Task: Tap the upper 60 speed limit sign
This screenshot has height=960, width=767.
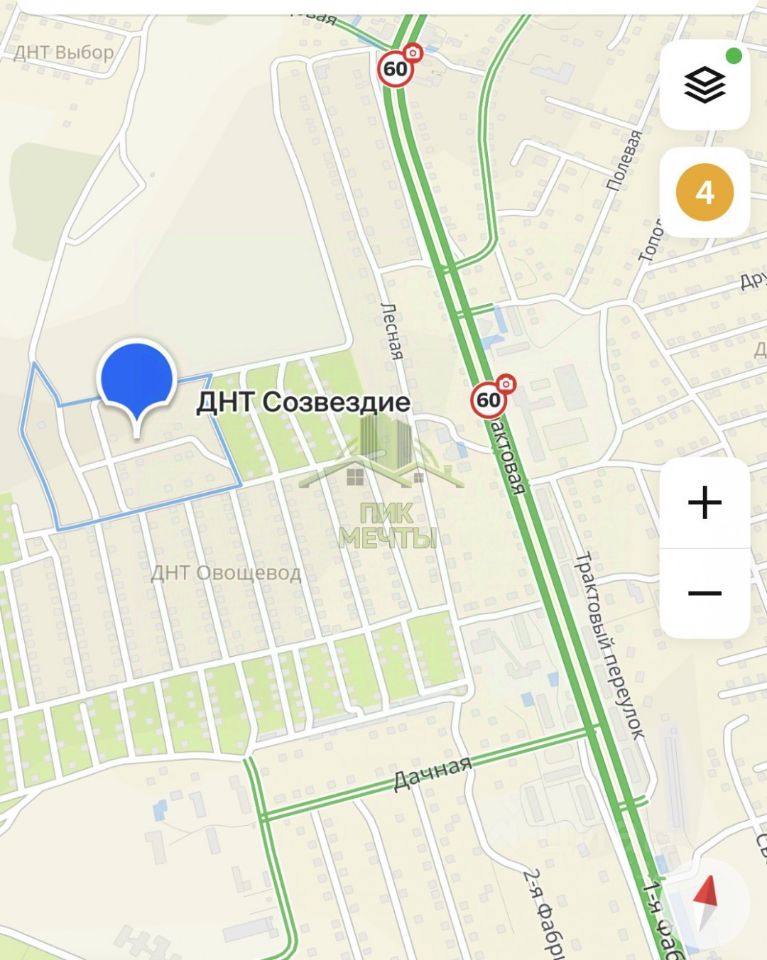Action: [x=395, y=69]
